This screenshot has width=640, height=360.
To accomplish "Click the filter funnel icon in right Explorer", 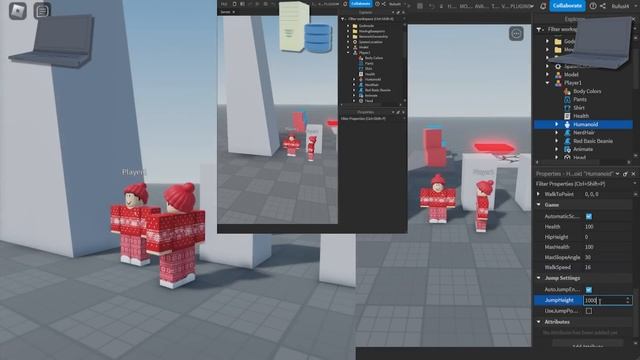I will [x=539, y=29].
